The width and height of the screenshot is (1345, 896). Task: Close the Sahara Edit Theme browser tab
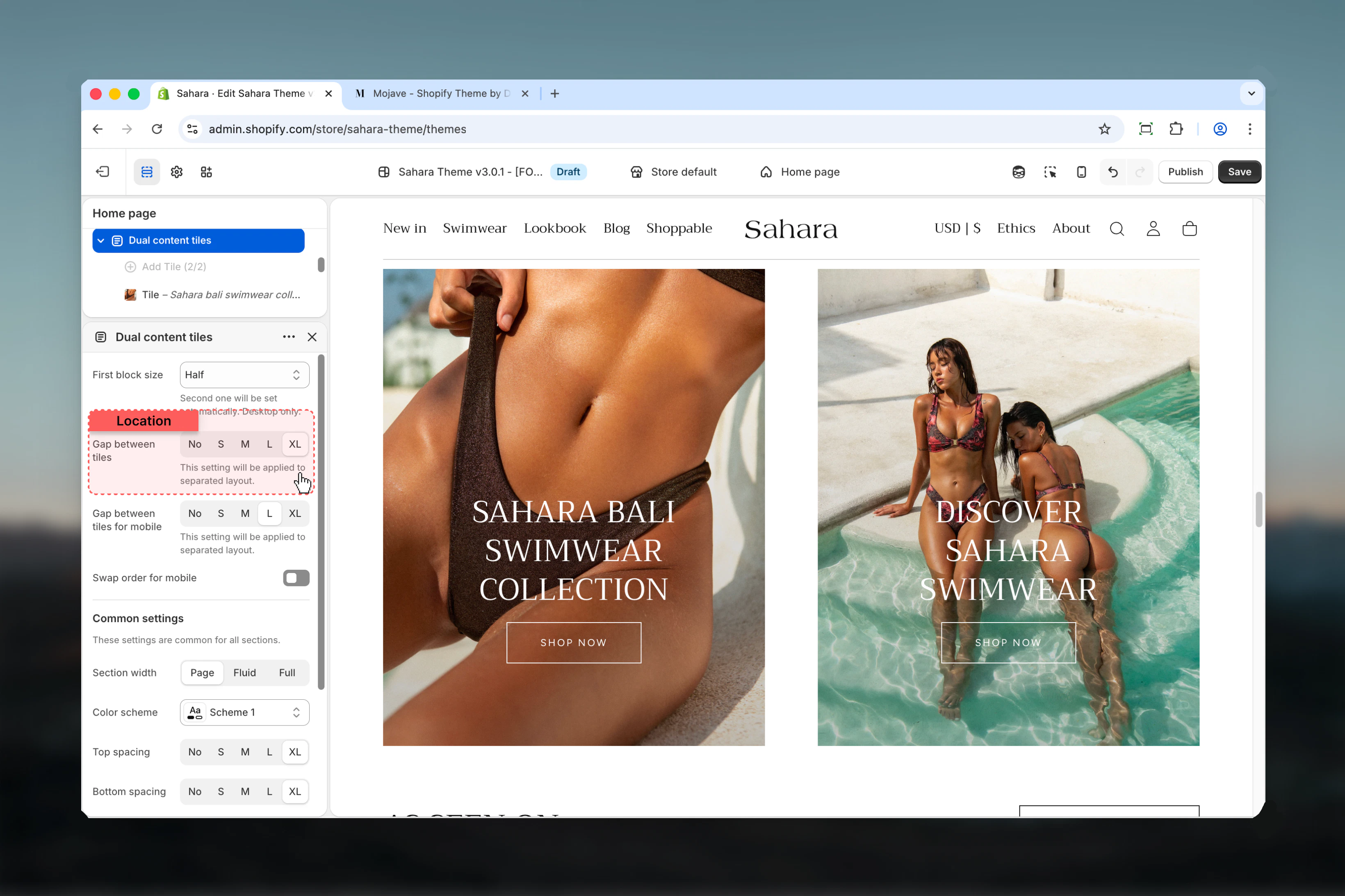(x=329, y=94)
